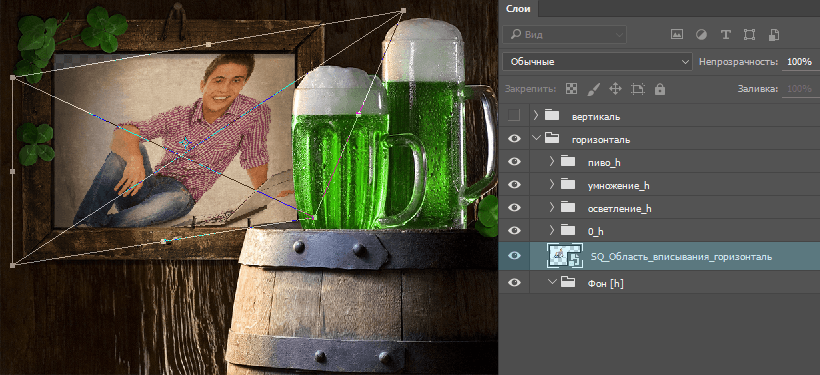Click transform handle at top-right corner

403,10
